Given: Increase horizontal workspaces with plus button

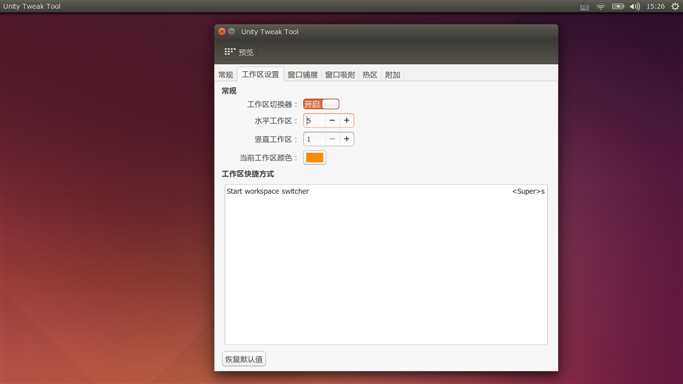Looking at the screenshot, I should 347,121.
